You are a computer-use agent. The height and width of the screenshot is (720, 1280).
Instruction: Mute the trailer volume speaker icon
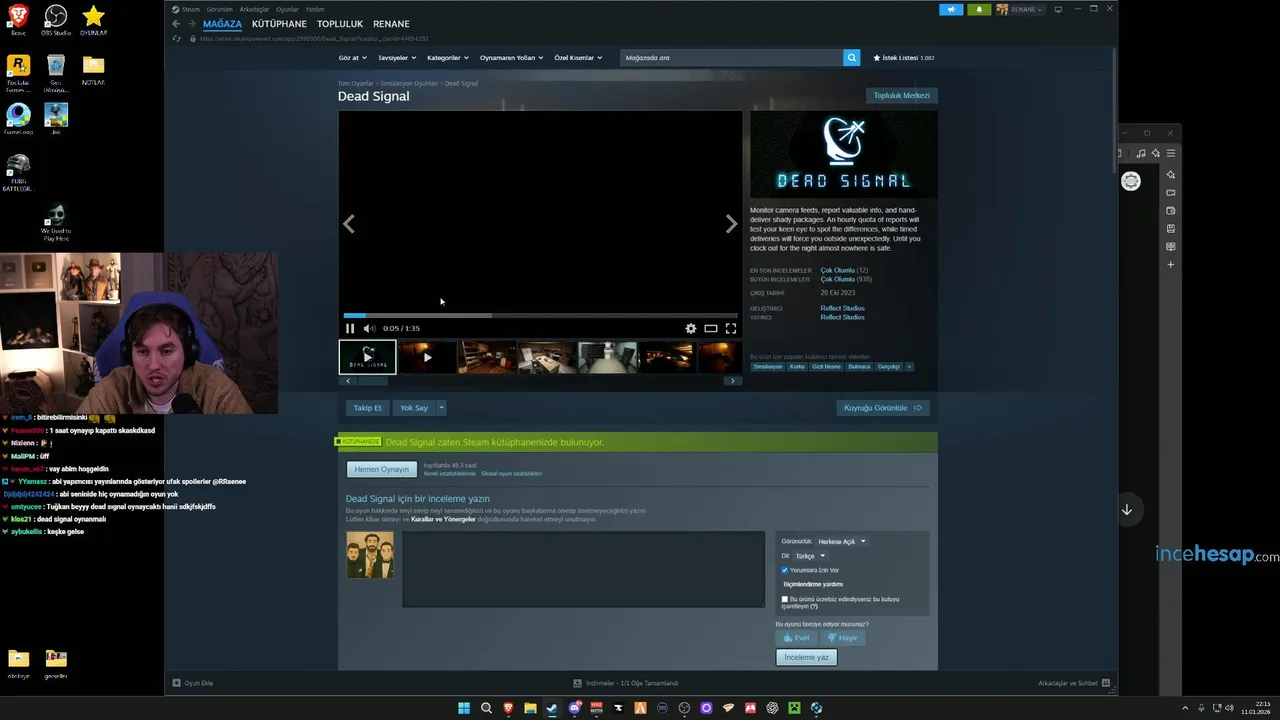369,328
